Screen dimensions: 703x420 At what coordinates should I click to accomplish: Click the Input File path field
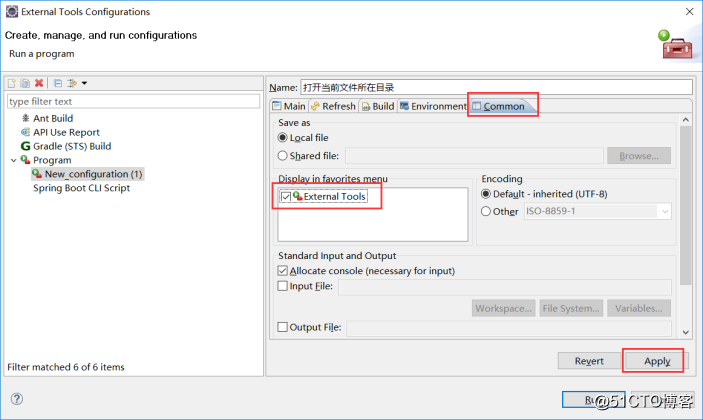505,287
